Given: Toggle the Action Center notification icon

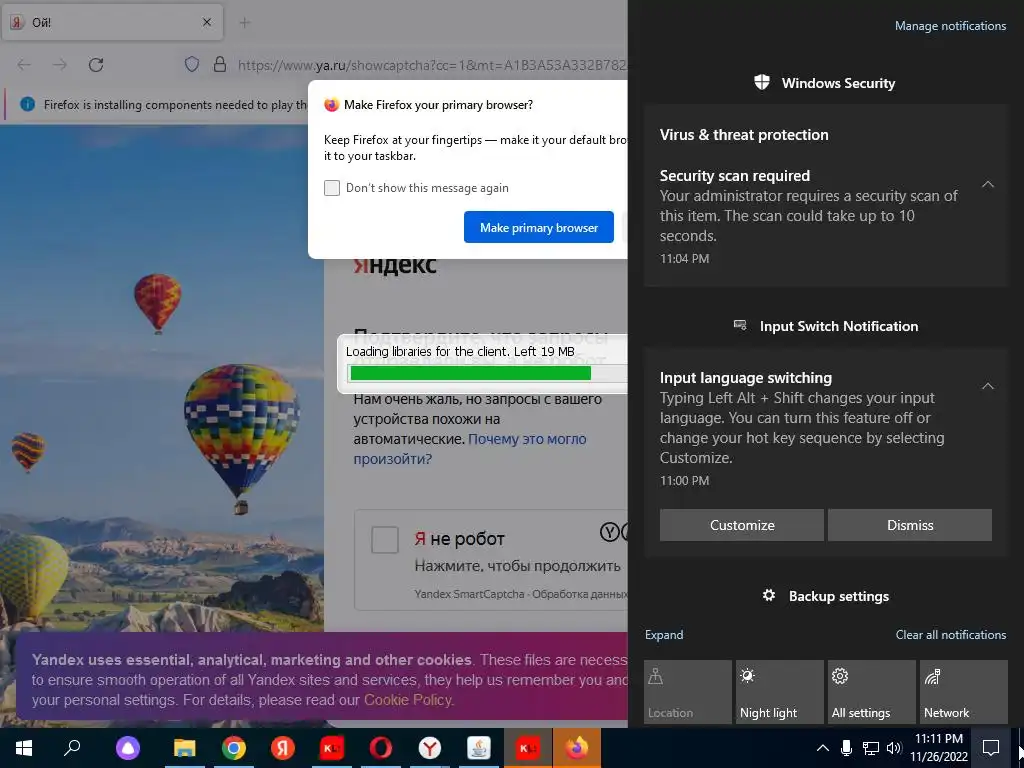Looking at the screenshot, I should click(x=991, y=748).
